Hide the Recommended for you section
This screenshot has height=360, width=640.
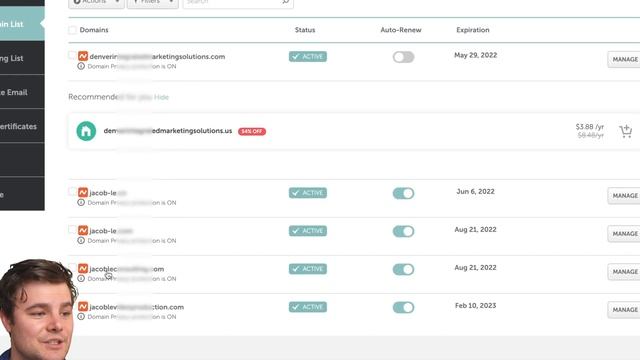[x=161, y=97]
